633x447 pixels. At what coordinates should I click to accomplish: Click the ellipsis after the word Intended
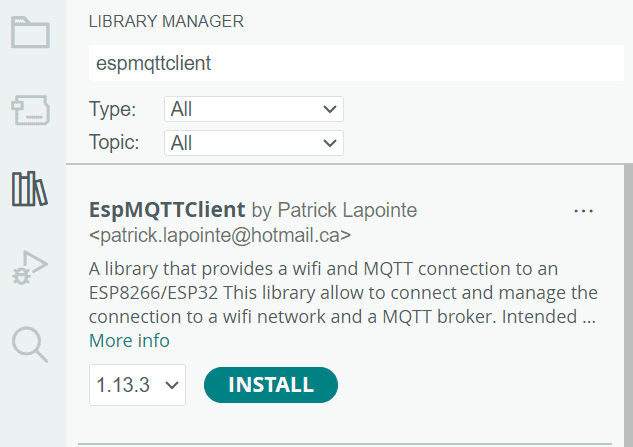tap(590, 317)
